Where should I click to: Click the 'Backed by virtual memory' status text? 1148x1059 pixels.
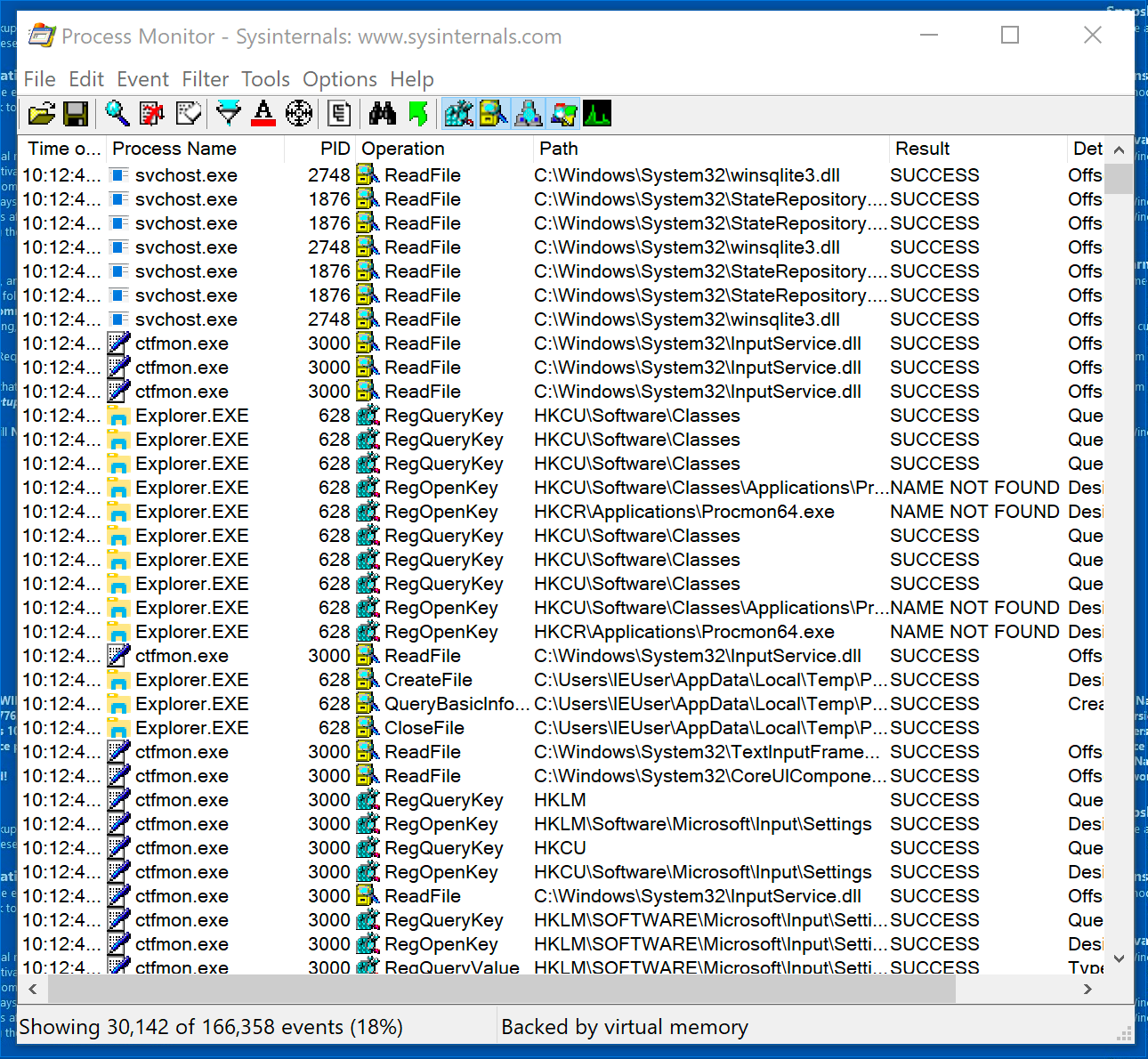(625, 1027)
